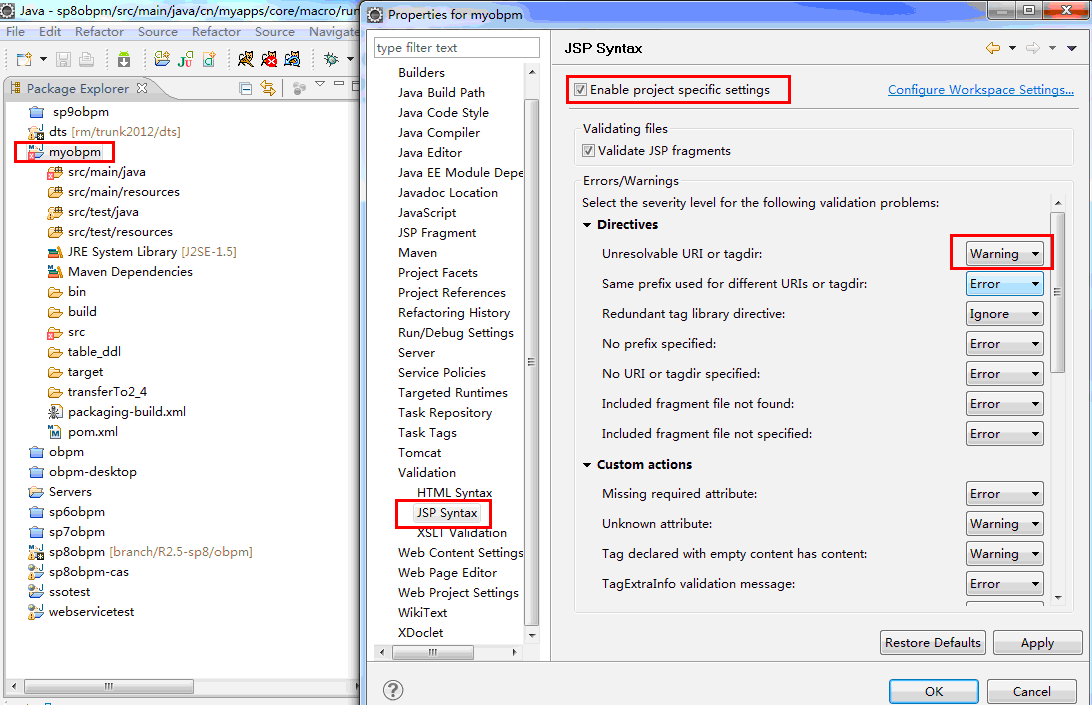Click Cancel in the Properties dialog
The image size is (1092, 705).
click(1031, 691)
